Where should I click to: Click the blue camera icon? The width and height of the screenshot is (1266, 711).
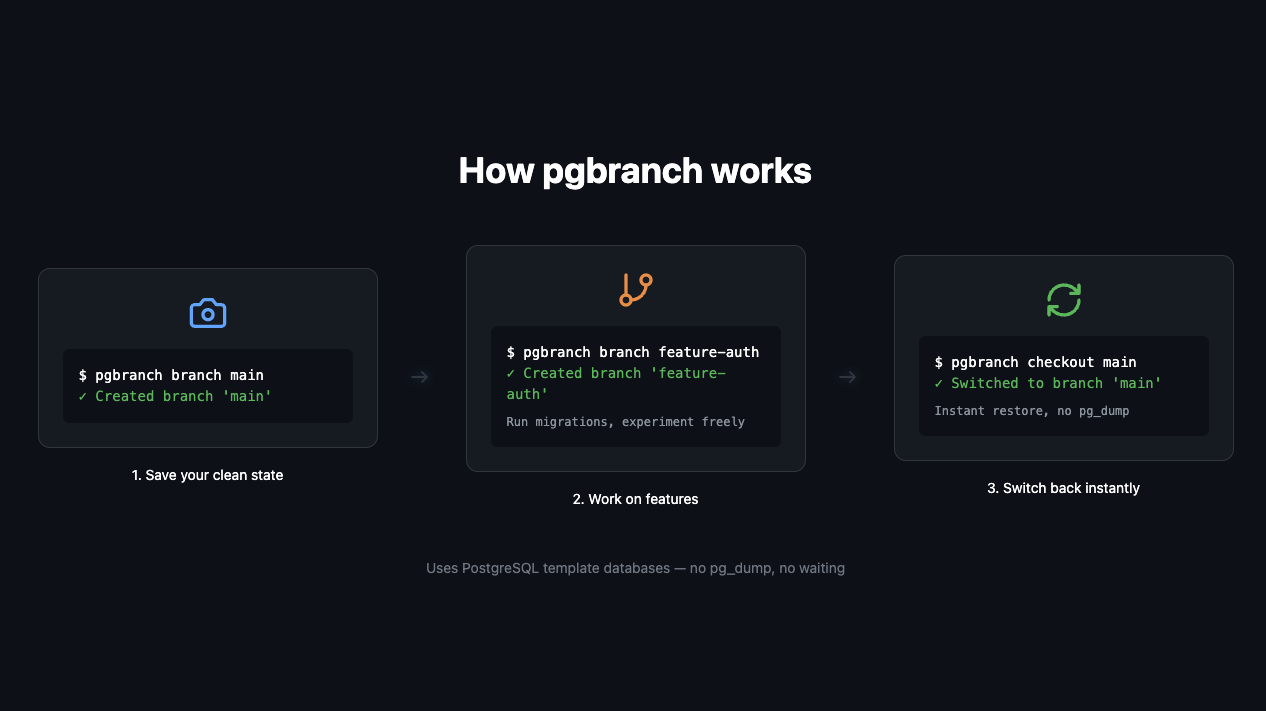208,313
